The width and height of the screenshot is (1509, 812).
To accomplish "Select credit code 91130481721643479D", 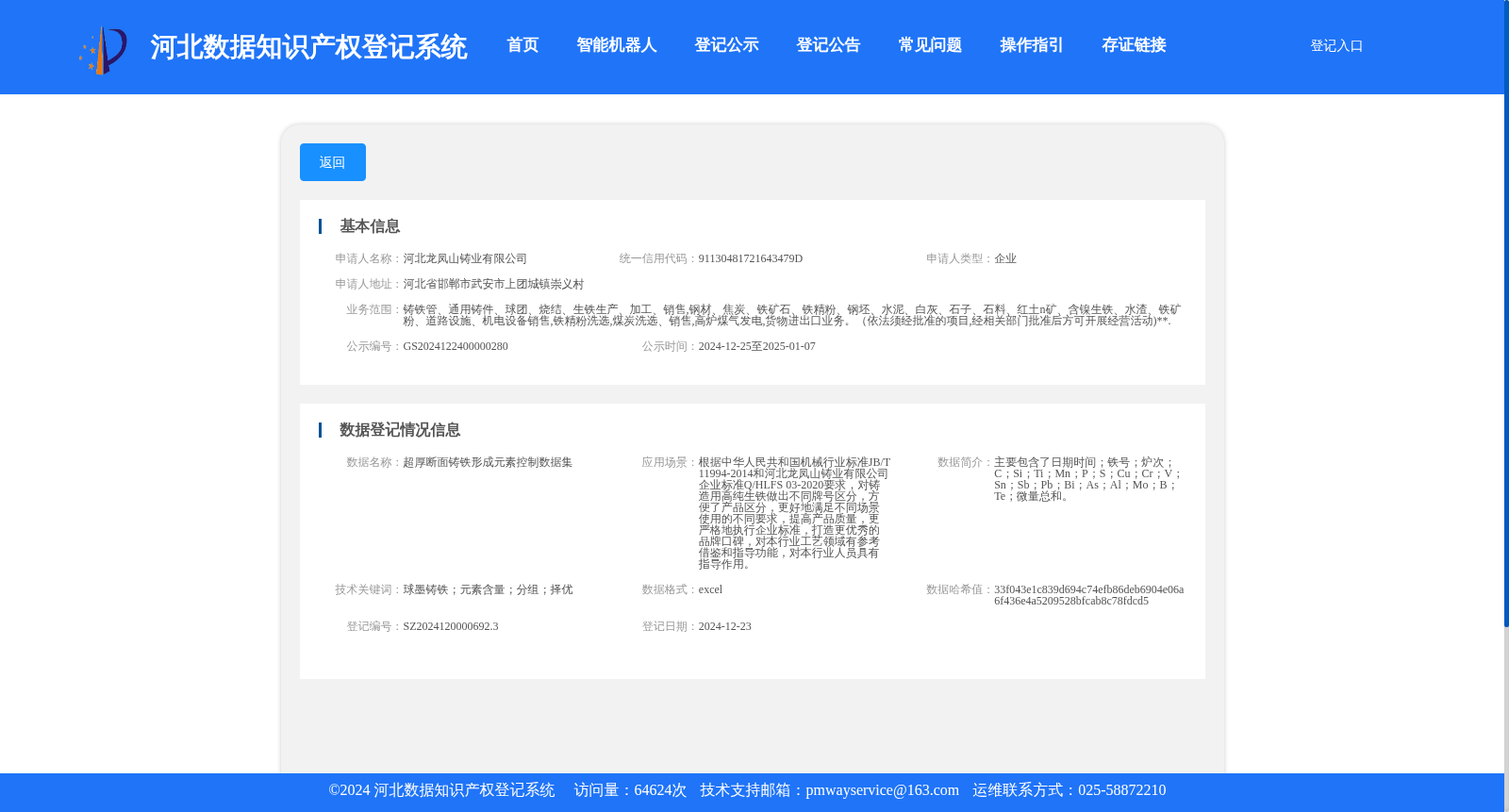I will pyautogui.click(x=751, y=258).
